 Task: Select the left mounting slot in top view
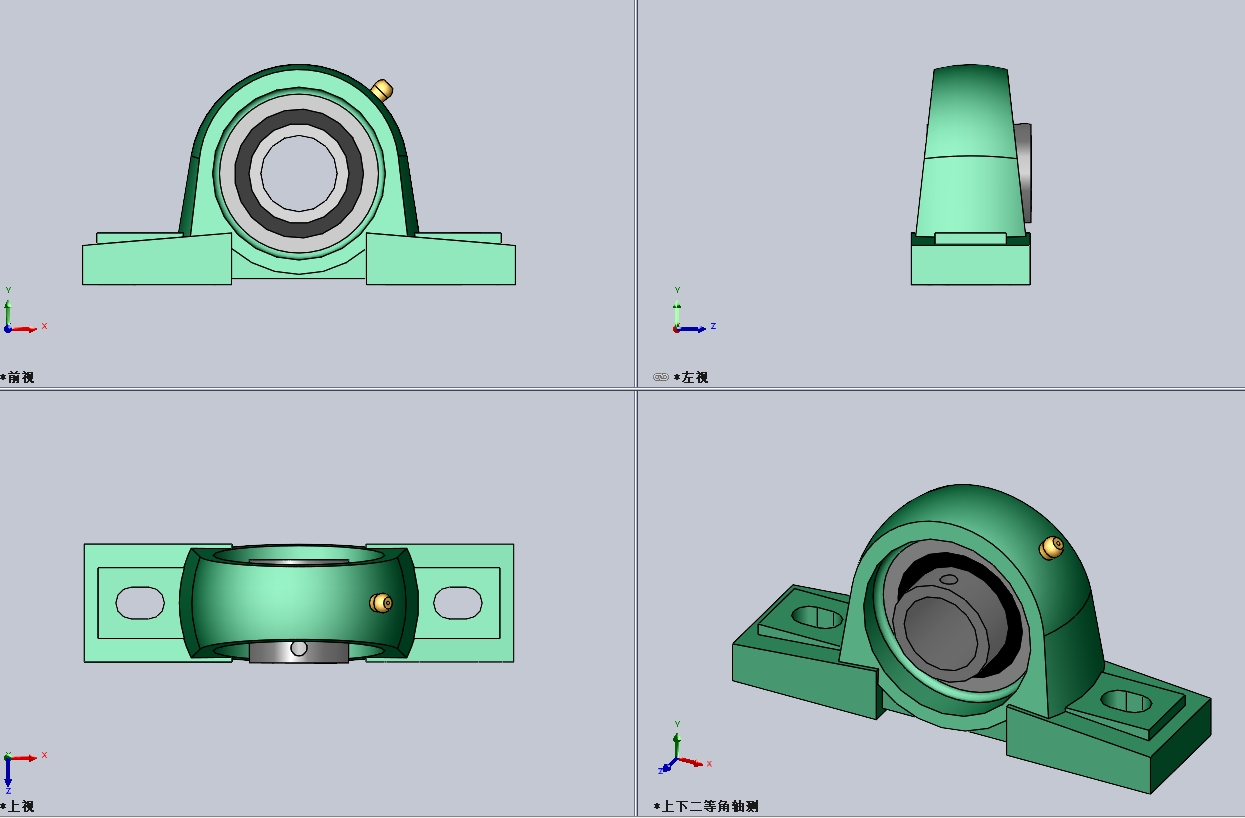click(140, 602)
